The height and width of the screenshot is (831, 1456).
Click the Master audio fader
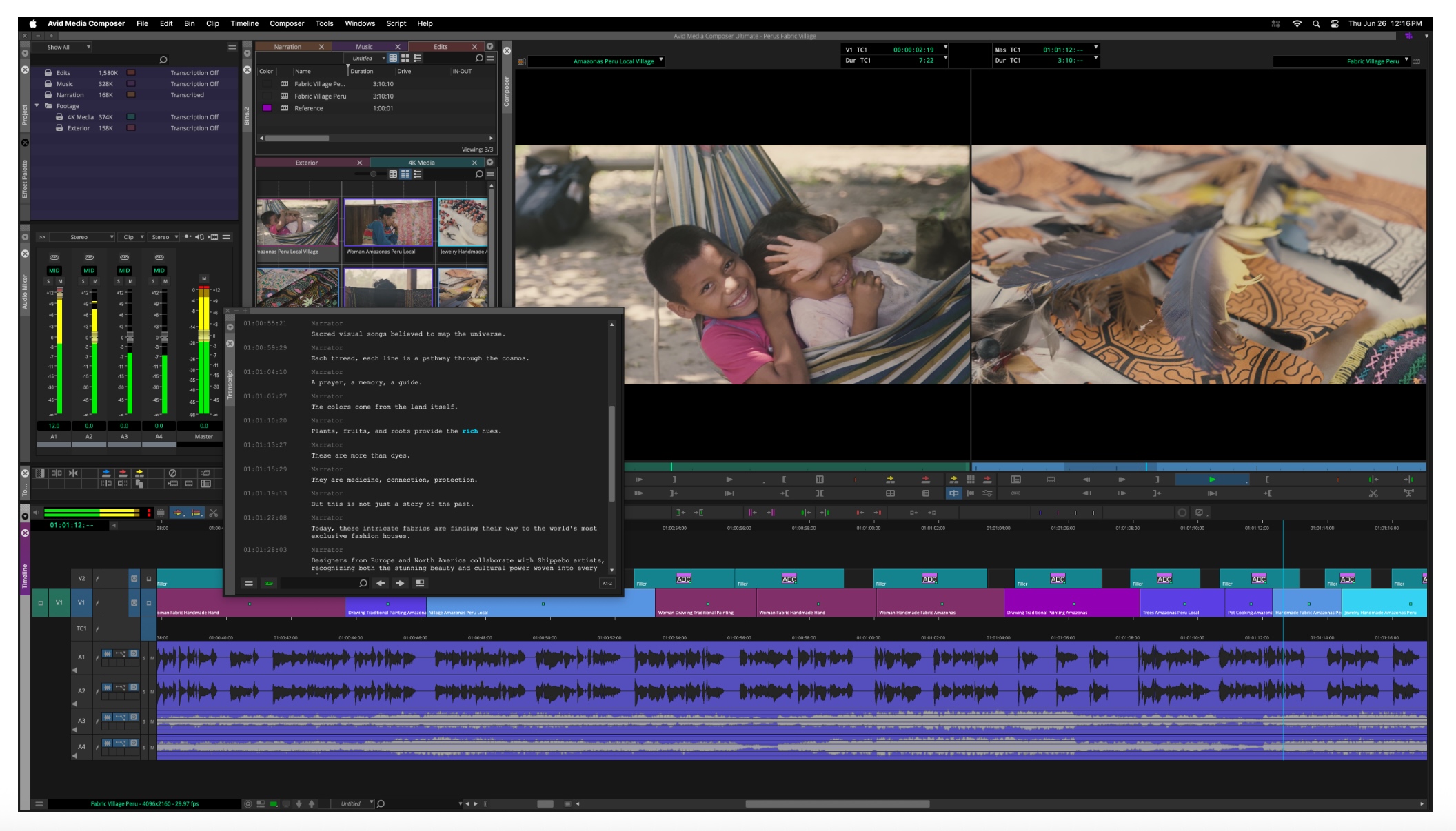[x=203, y=336]
